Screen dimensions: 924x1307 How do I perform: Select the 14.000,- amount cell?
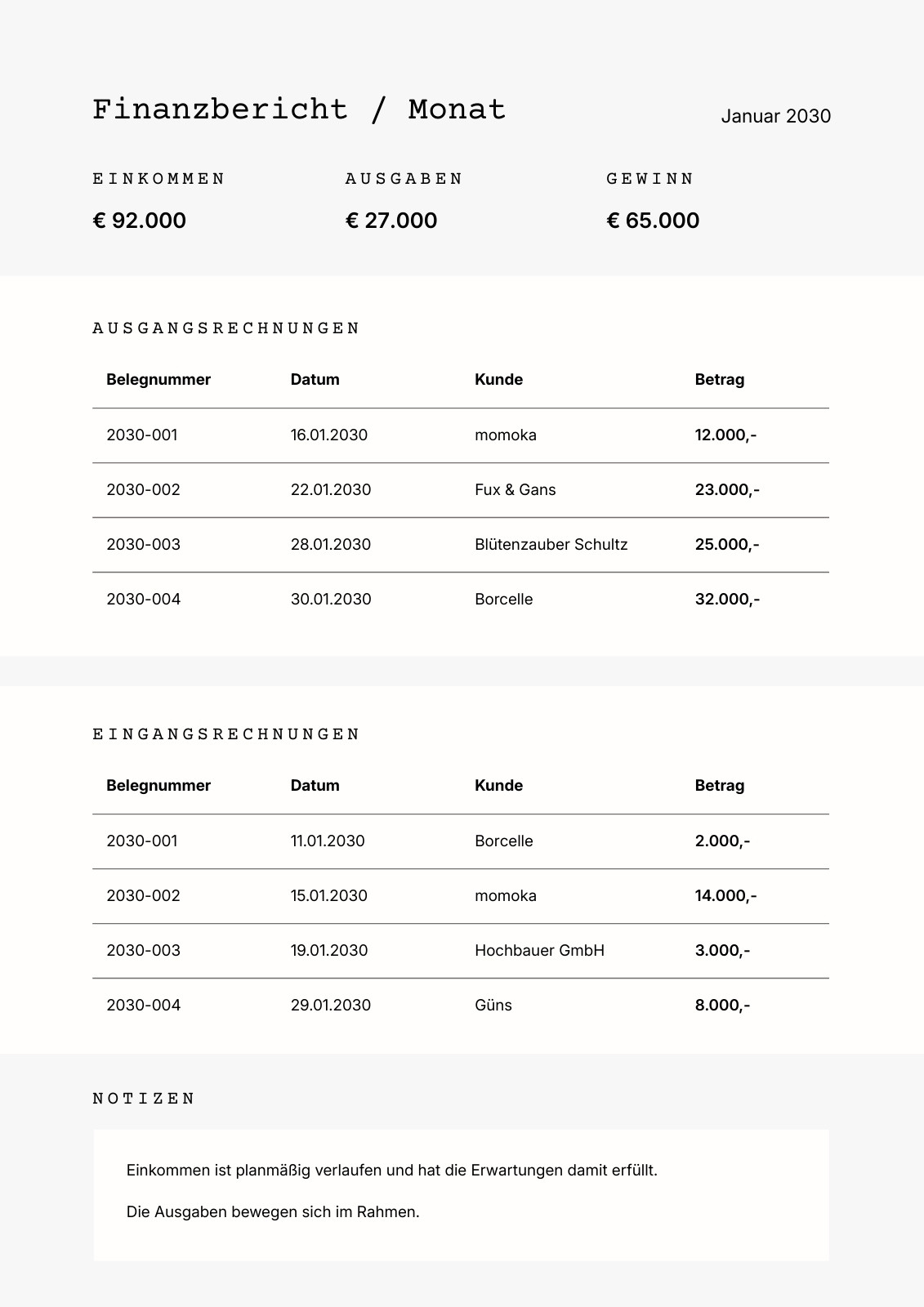click(x=725, y=895)
